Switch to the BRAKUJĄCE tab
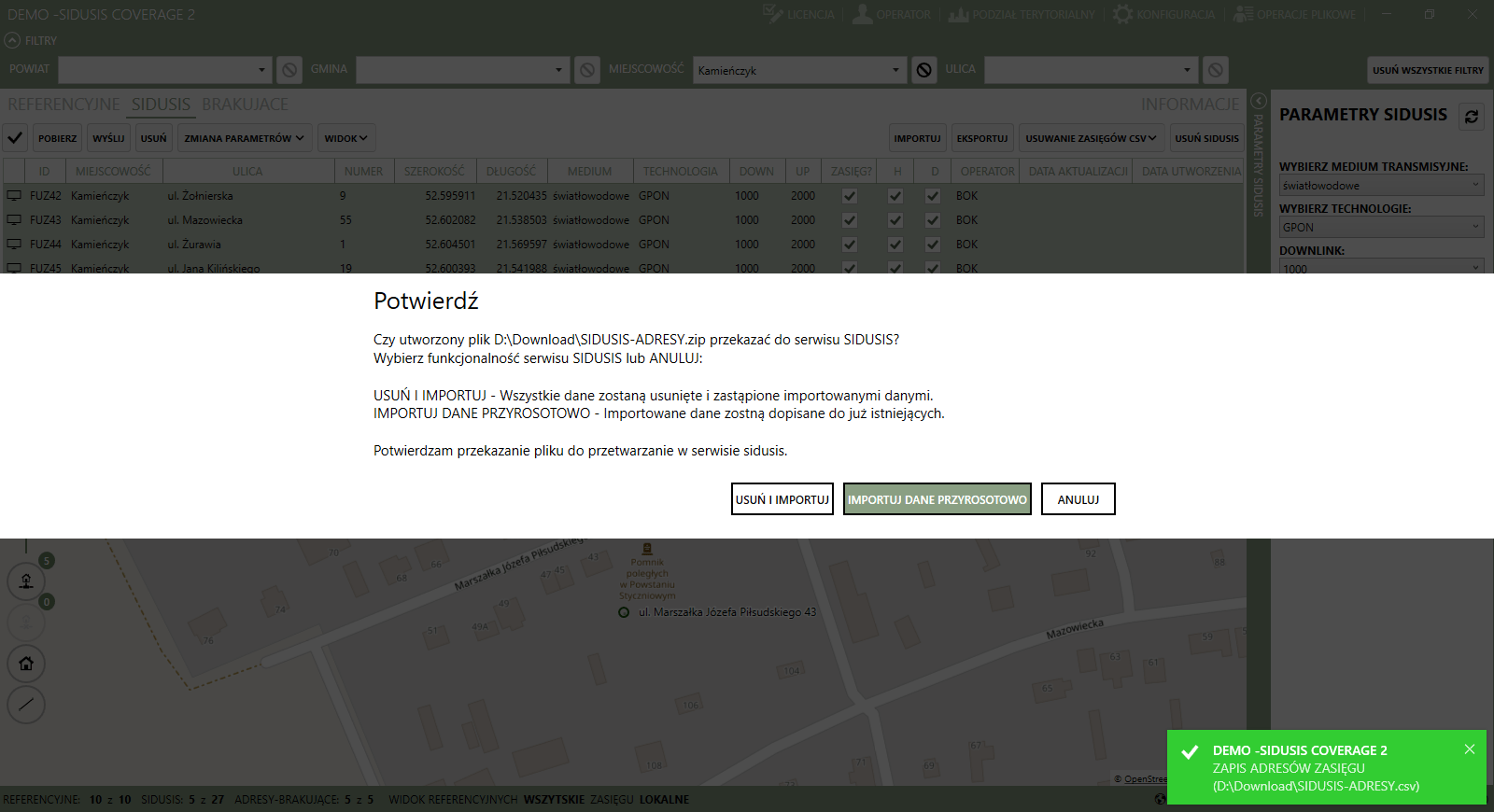 245,105
